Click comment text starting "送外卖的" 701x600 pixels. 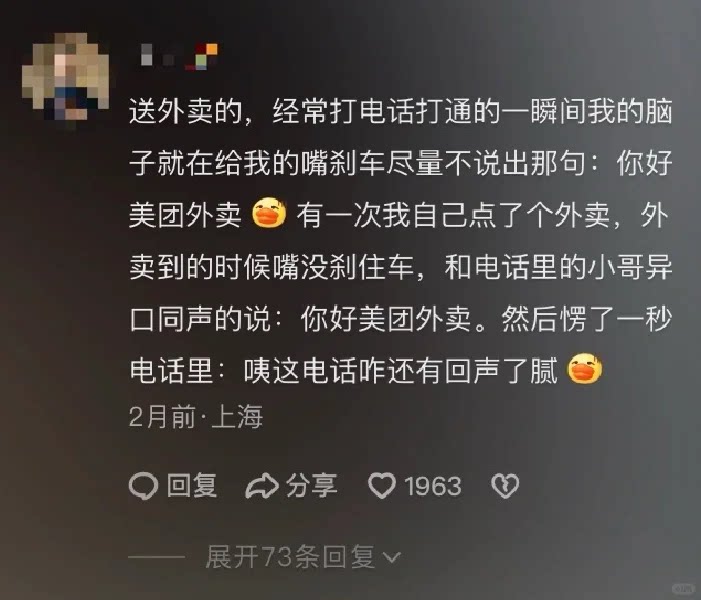tap(401, 240)
